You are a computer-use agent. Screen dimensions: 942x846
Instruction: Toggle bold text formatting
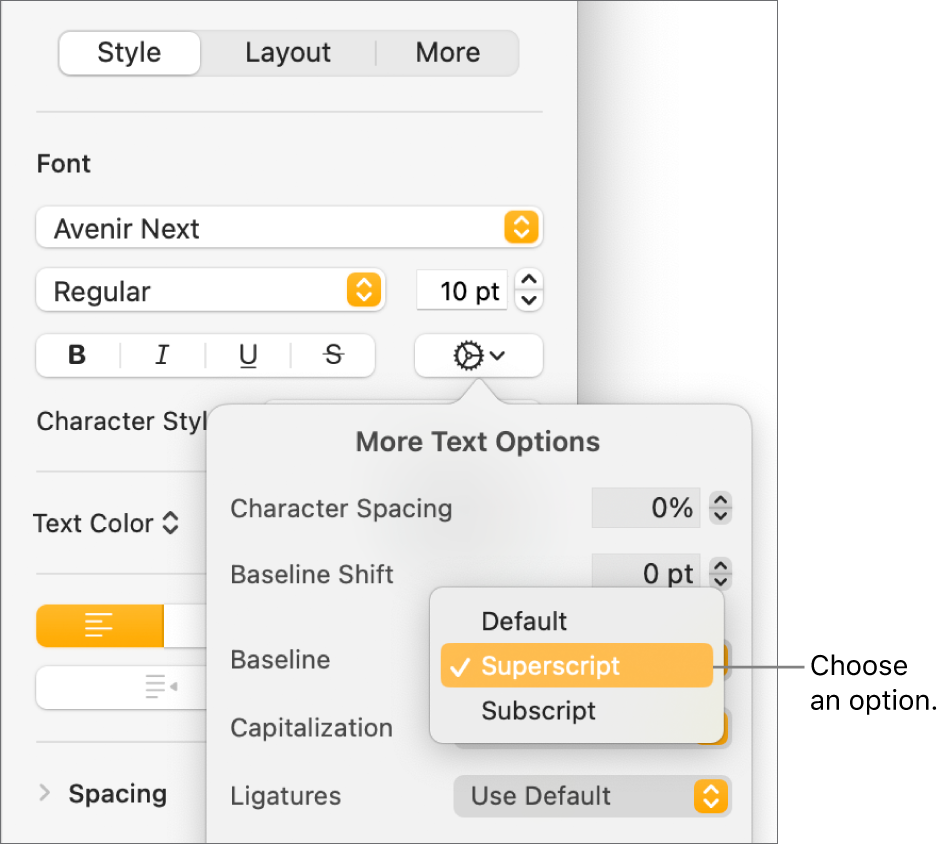(77, 355)
